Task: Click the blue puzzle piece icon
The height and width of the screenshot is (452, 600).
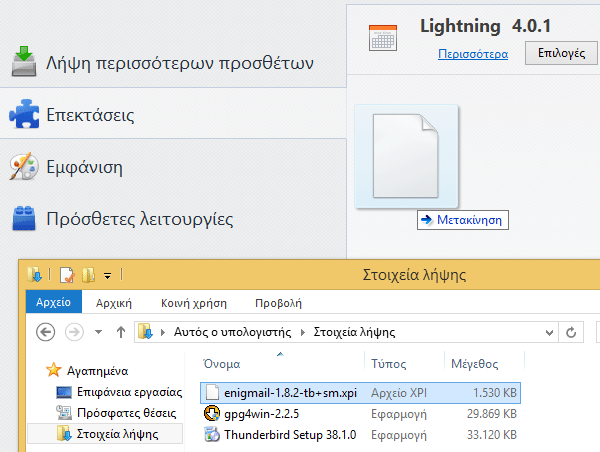Action: [24, 114]
